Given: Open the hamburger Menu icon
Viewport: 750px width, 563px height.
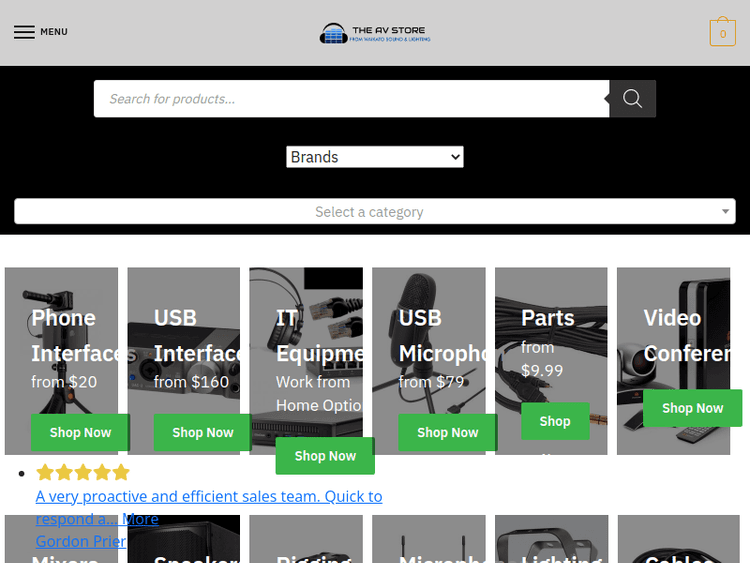Looking at the screenshot, I should point(24,32).
